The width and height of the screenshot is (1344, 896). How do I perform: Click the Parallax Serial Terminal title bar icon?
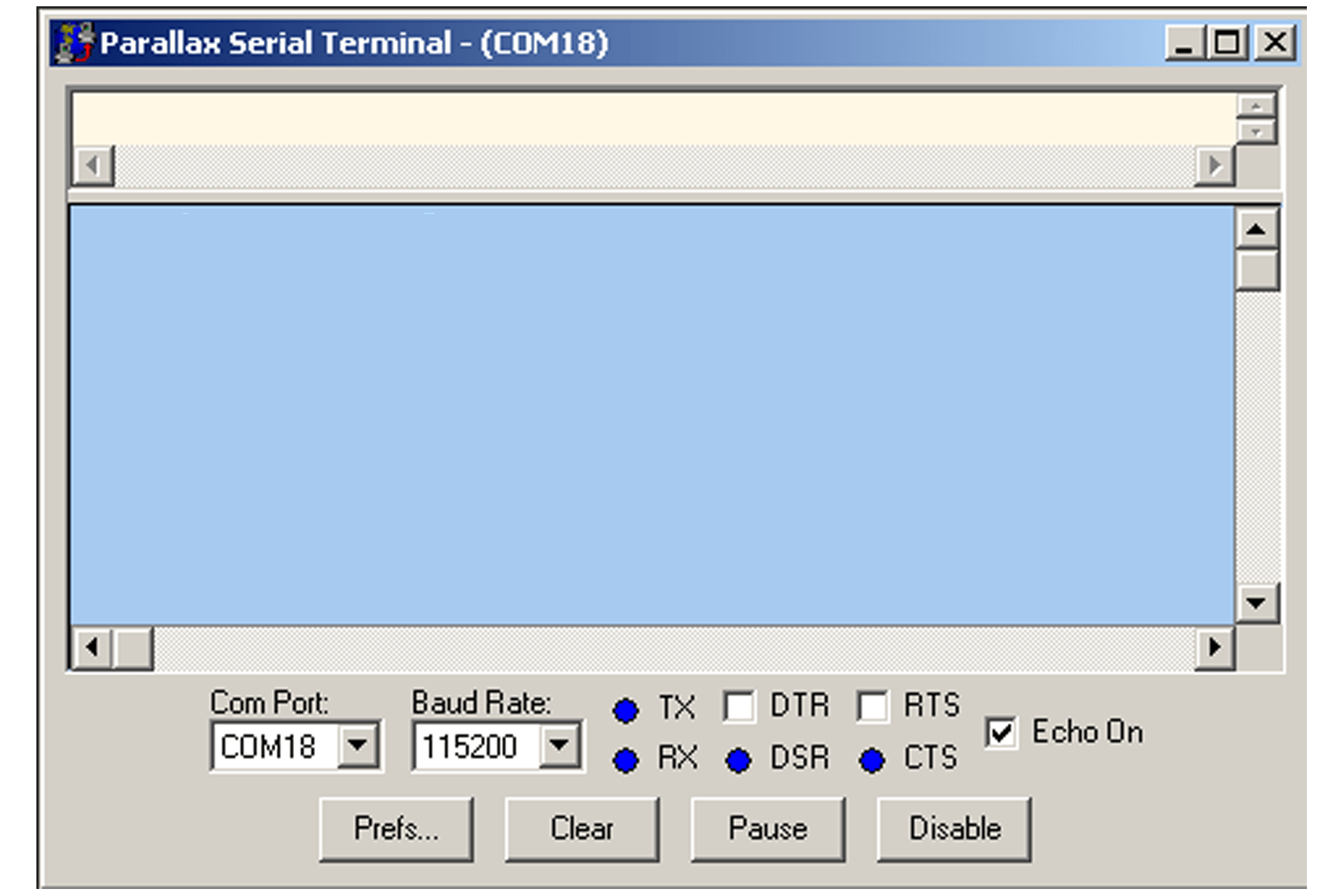[x=75, y=43]
